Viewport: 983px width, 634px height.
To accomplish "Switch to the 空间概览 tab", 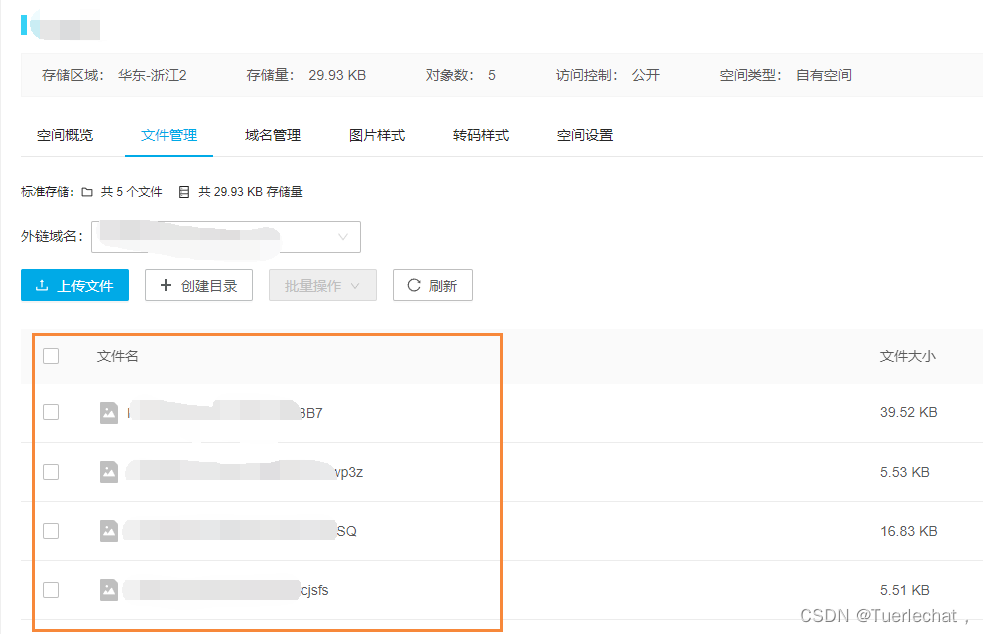I will [x=65, y=135].
